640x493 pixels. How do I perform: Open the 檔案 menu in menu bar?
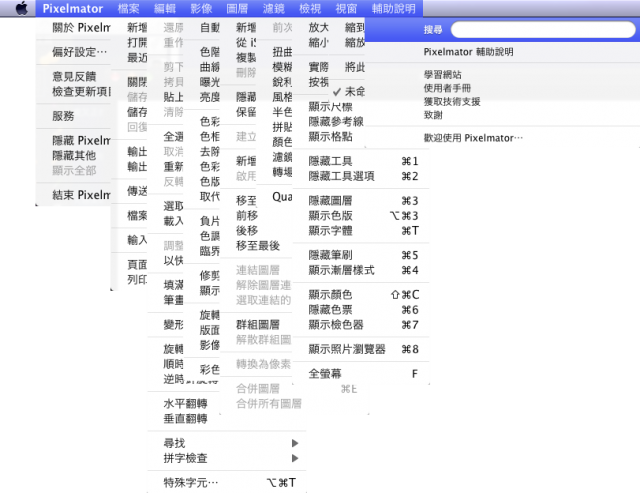click(128, 9)
